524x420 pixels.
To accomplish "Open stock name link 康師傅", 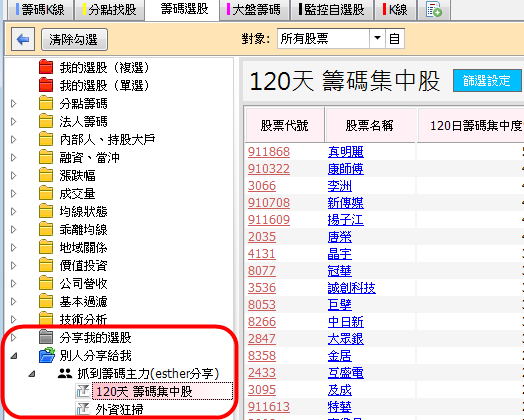I will point(345,169).
